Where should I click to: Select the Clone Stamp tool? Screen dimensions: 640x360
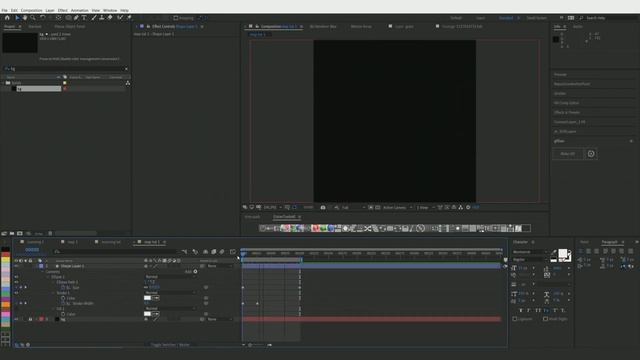pyautogui.click(x=102, y=18)
